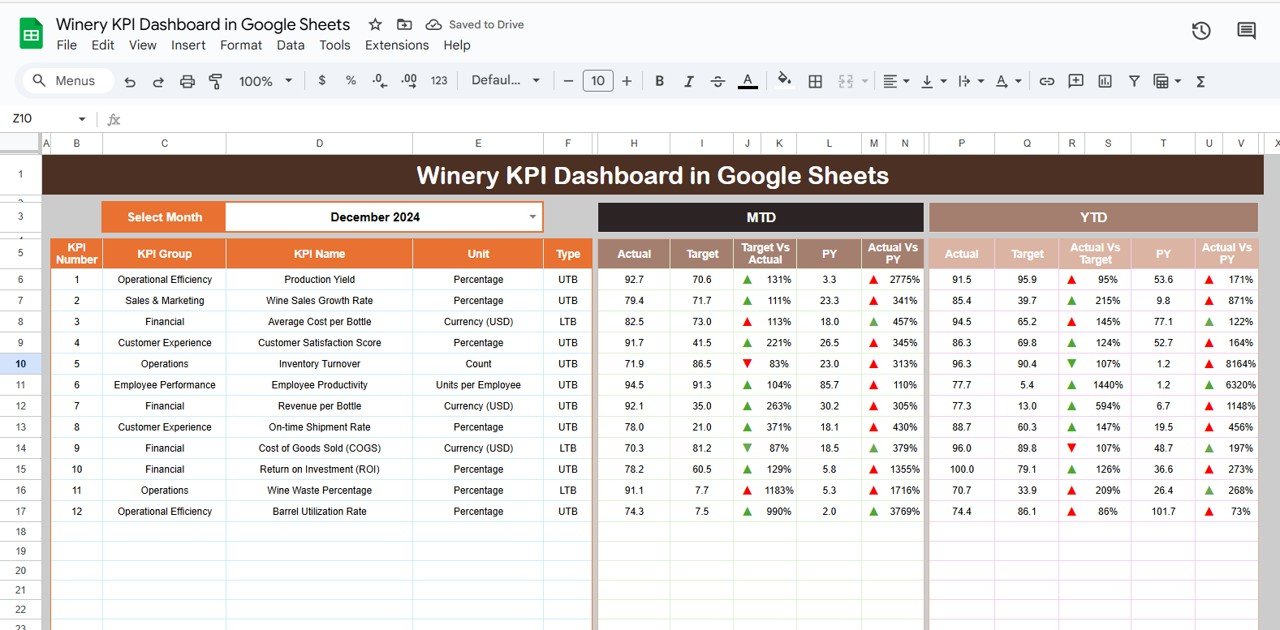The image size is (1280, 630).
Task: Toggle Strikethrough formatting
Action: point(717,81)
